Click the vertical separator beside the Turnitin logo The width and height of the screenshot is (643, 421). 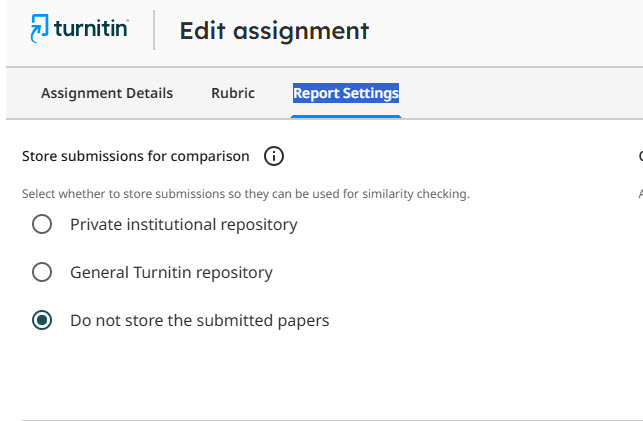[154, 30]
